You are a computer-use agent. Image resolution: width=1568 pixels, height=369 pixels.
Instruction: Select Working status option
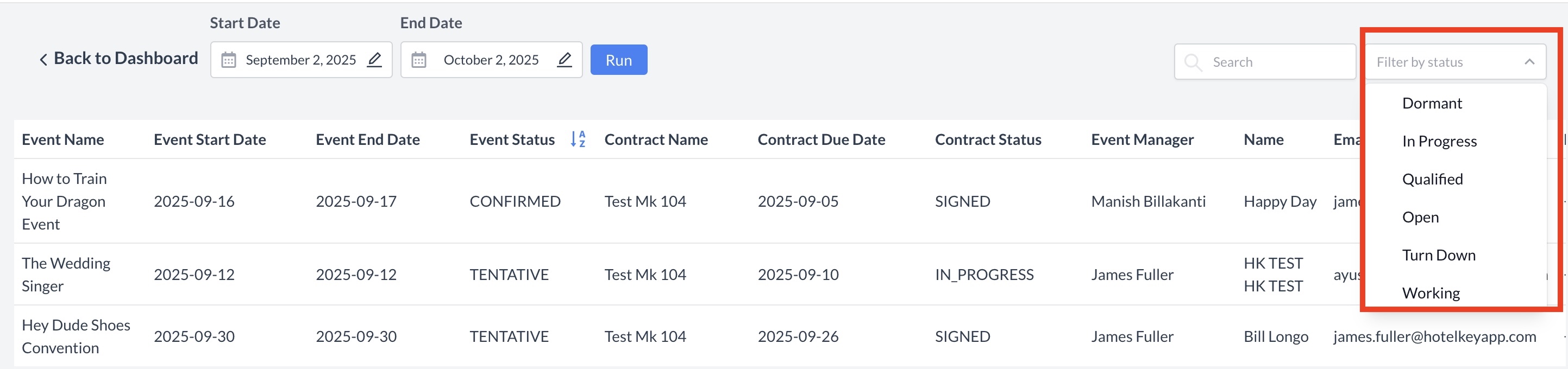tap(1431, 293)
